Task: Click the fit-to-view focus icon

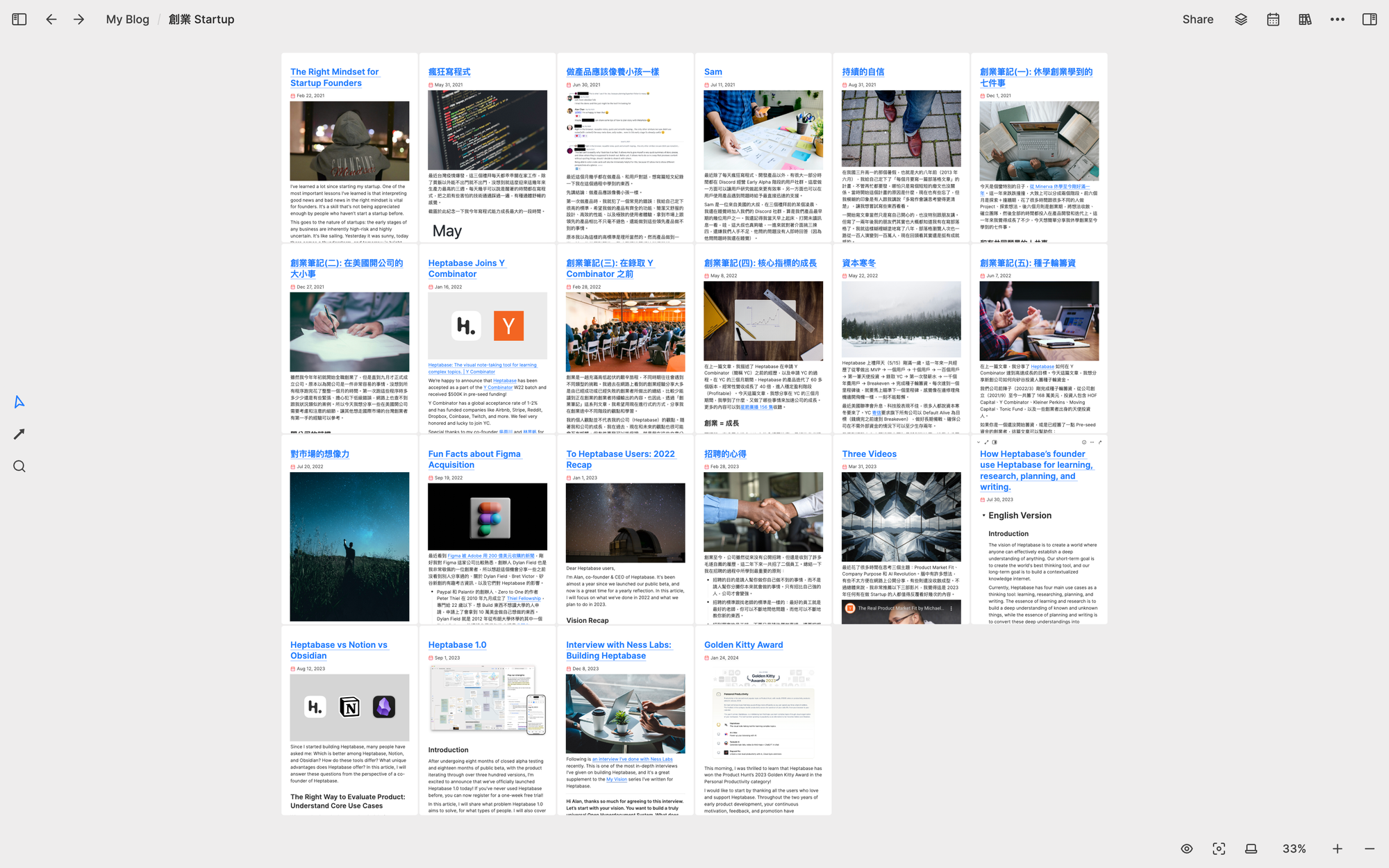Action: coord(1219,849)
